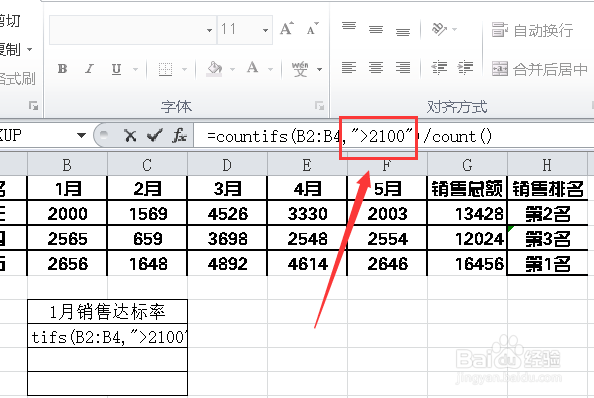Open text orientation options
The image size is (594, 398).
(x=440, y=29)
